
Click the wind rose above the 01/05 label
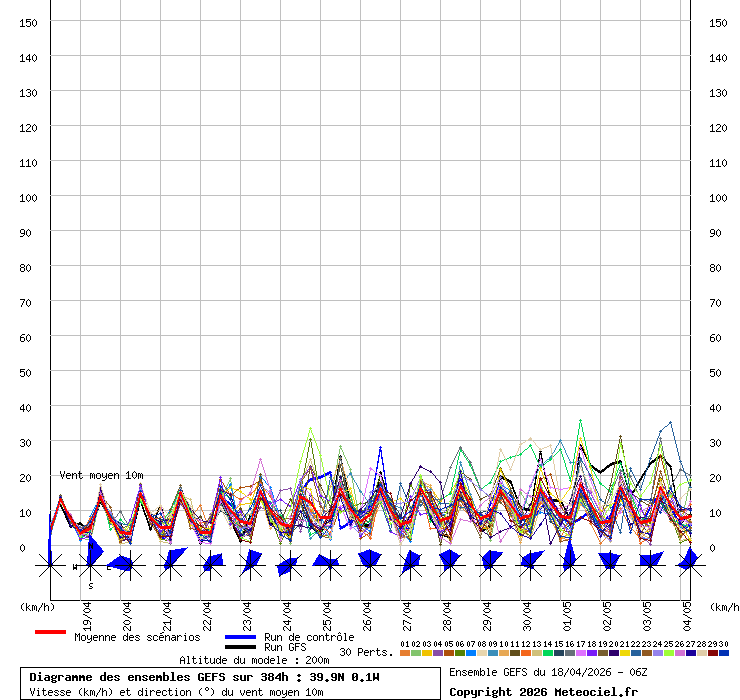coord(569,565)
